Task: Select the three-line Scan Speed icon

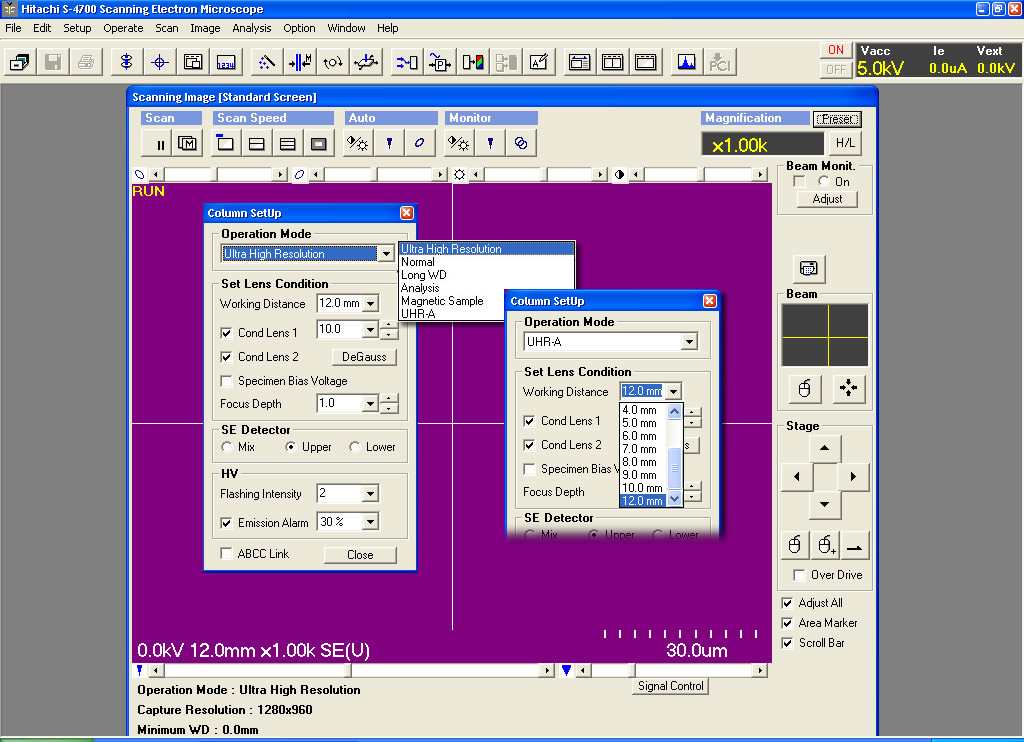Action: tap(287, 144)
